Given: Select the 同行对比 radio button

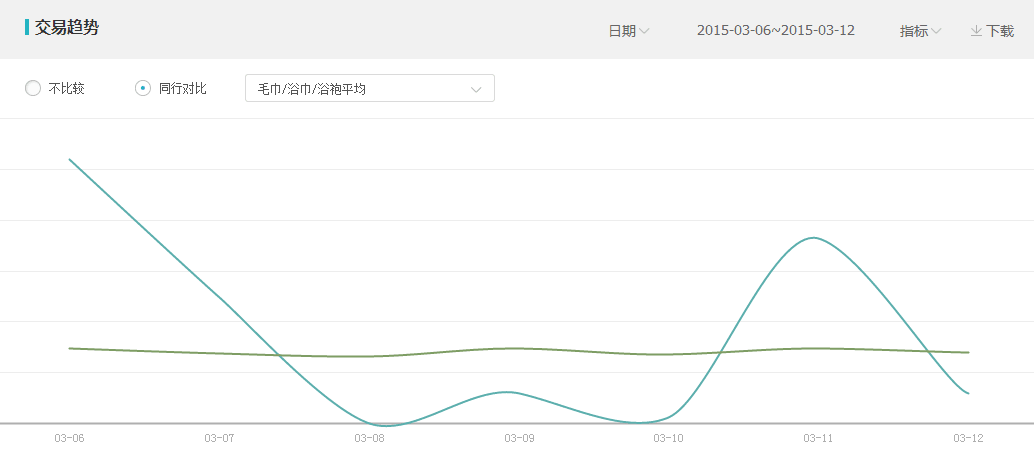Looking at the screenshot, I should (x=142, y=88).
